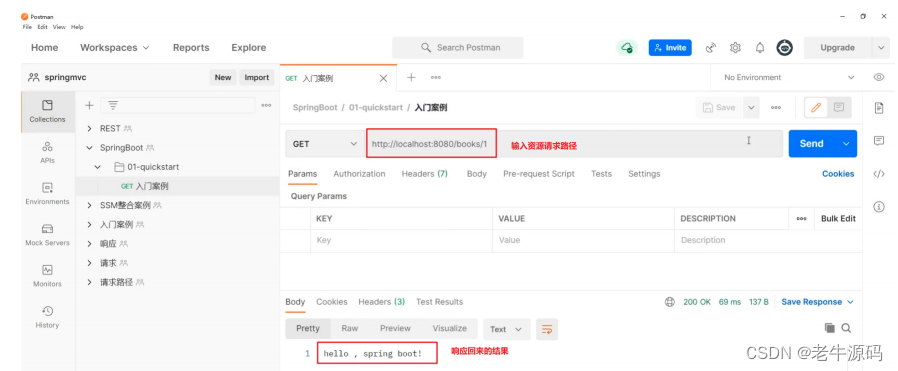
Task: Switch to the request Headers (7) tab
Action: 424,173
